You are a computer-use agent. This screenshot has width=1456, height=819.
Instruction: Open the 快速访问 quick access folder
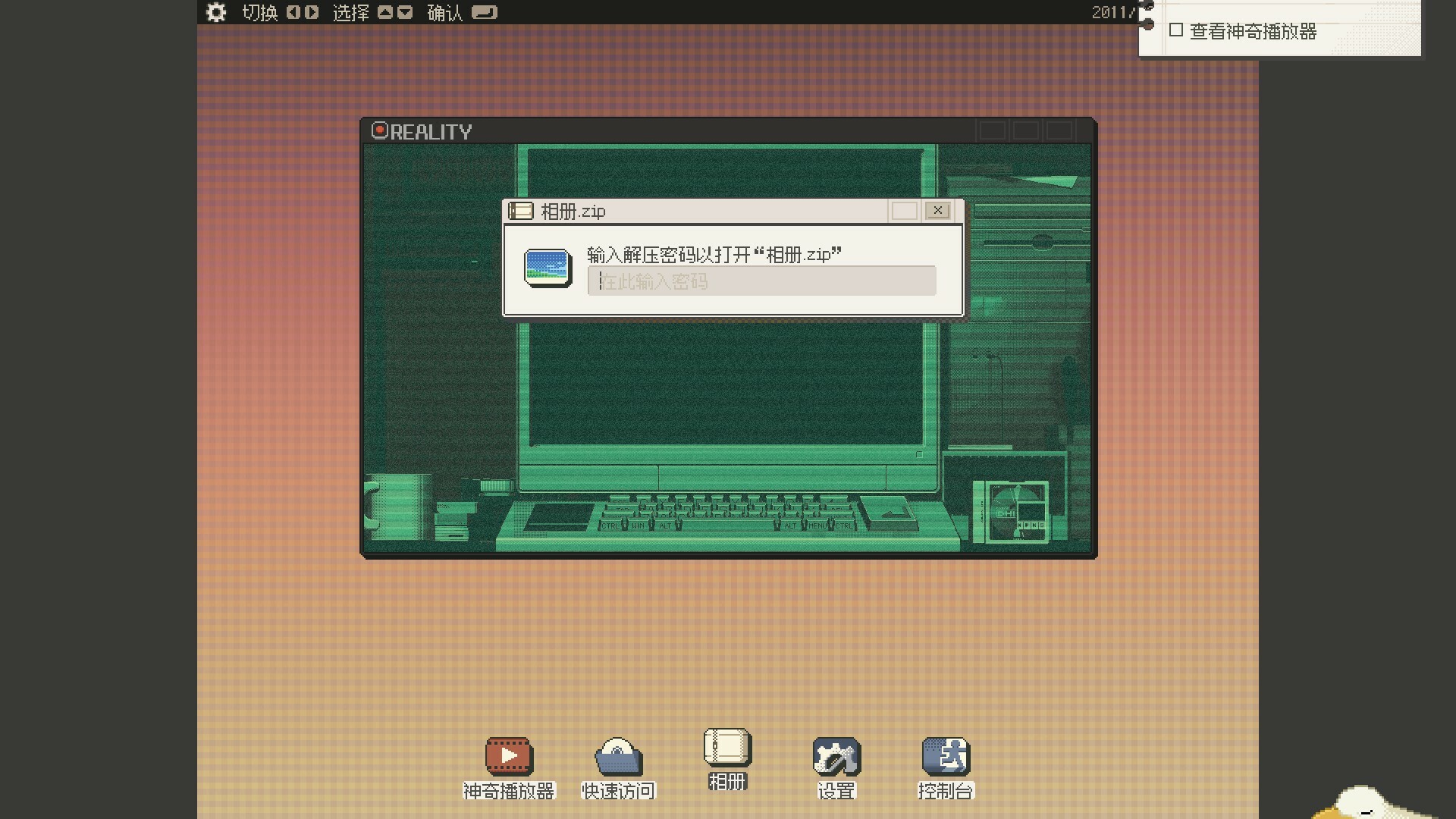coord(618,757)
